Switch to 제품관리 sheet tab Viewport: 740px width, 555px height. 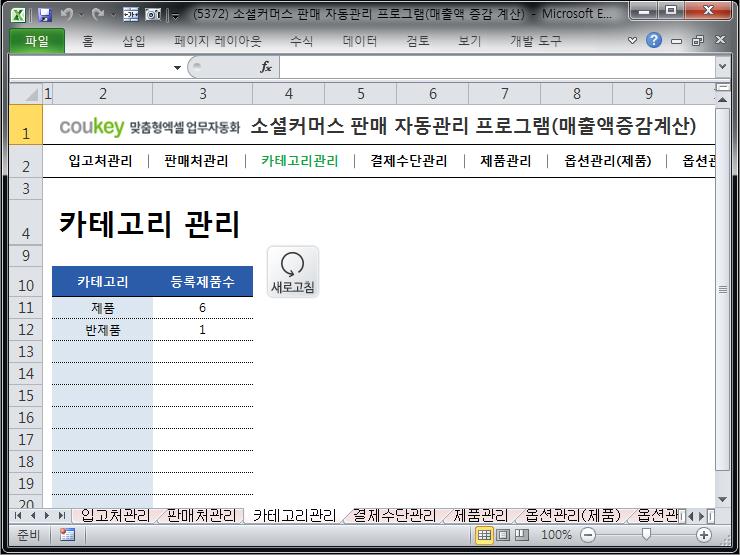pos(480,515)
